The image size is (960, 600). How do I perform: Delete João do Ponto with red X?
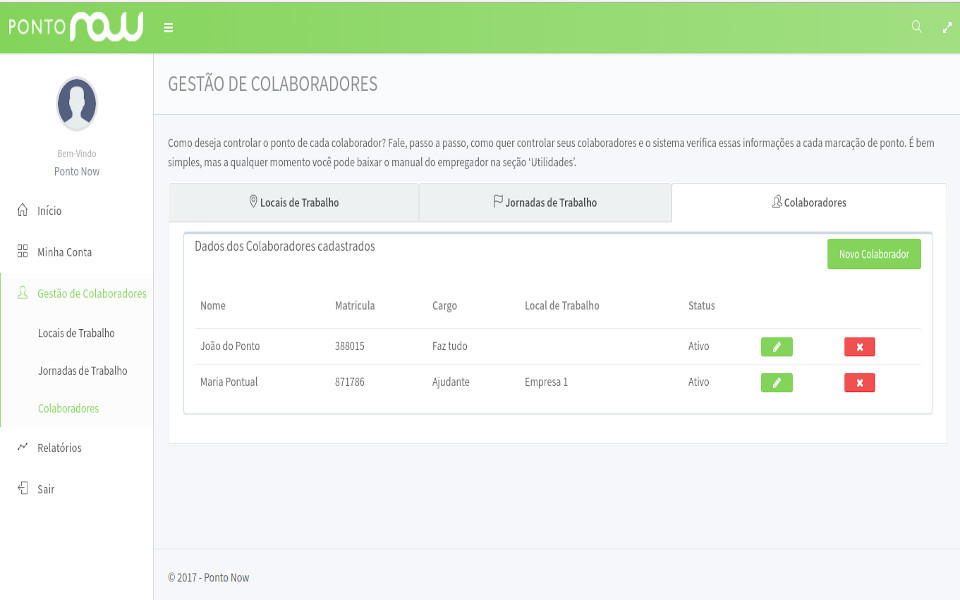point(860,347)
